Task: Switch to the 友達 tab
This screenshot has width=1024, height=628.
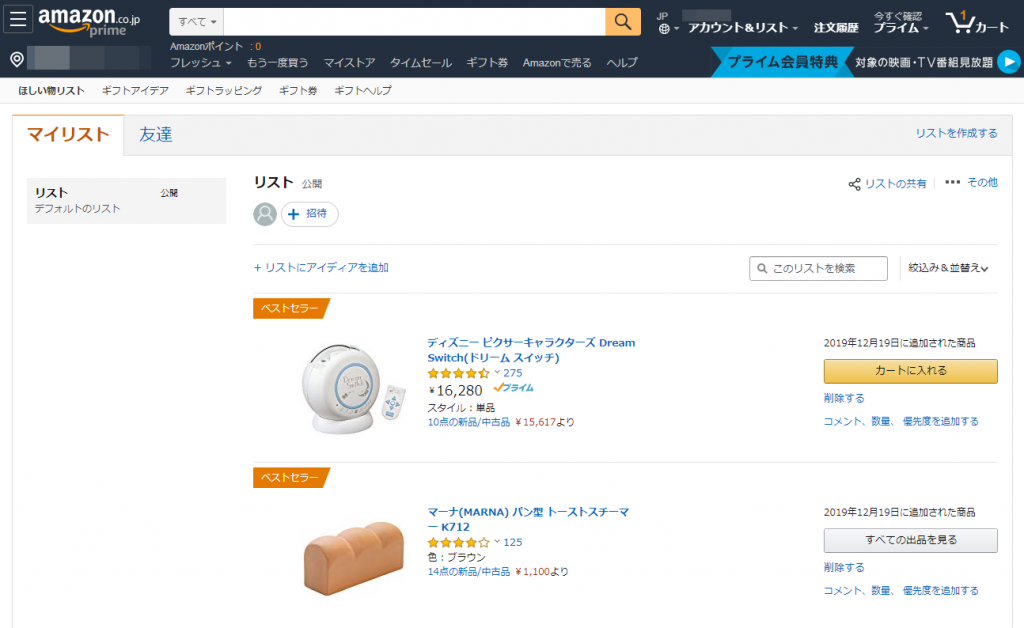Action: [156, 135]
